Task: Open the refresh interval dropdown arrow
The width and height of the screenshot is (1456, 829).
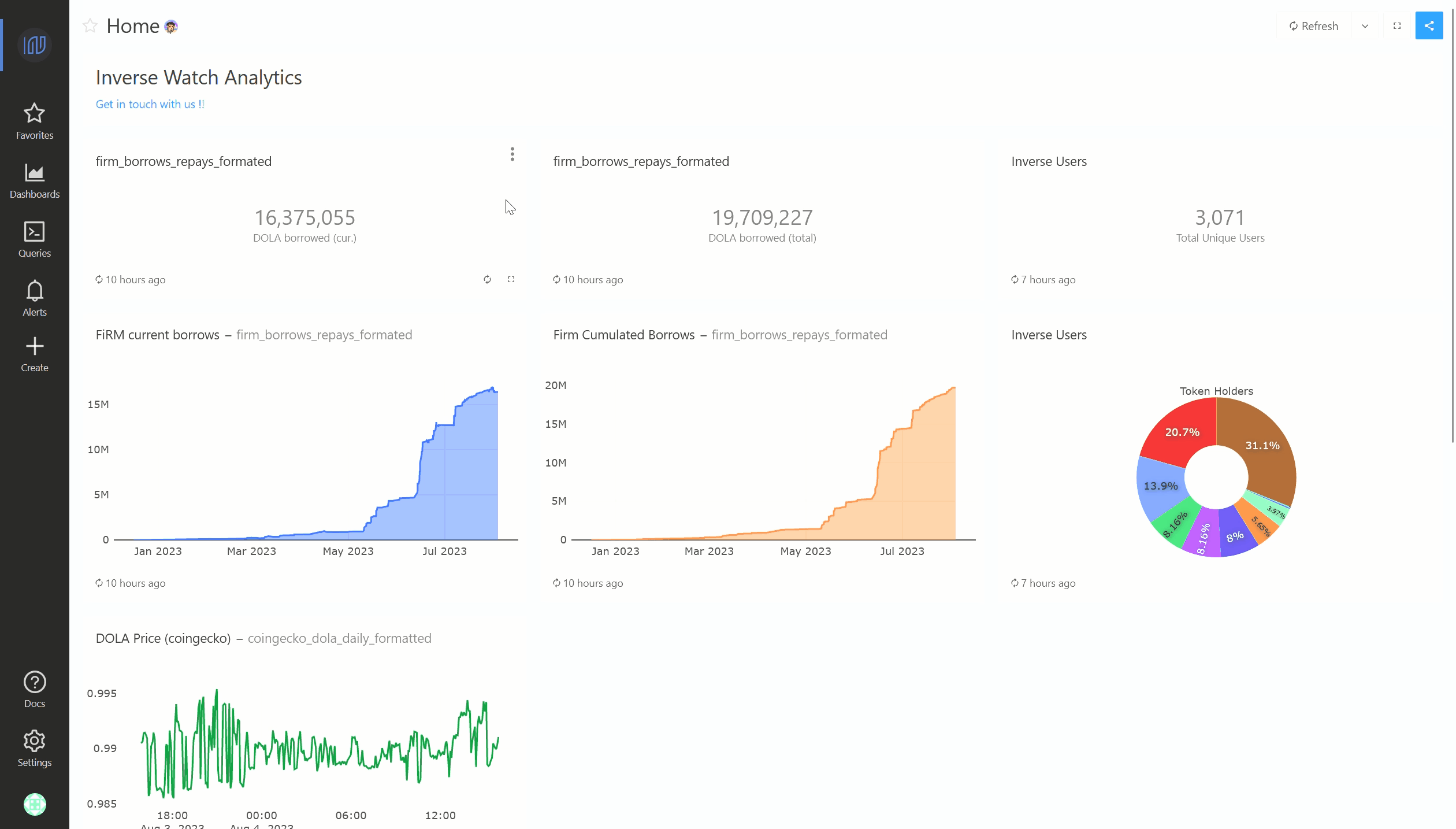Action: (1365, 26)
